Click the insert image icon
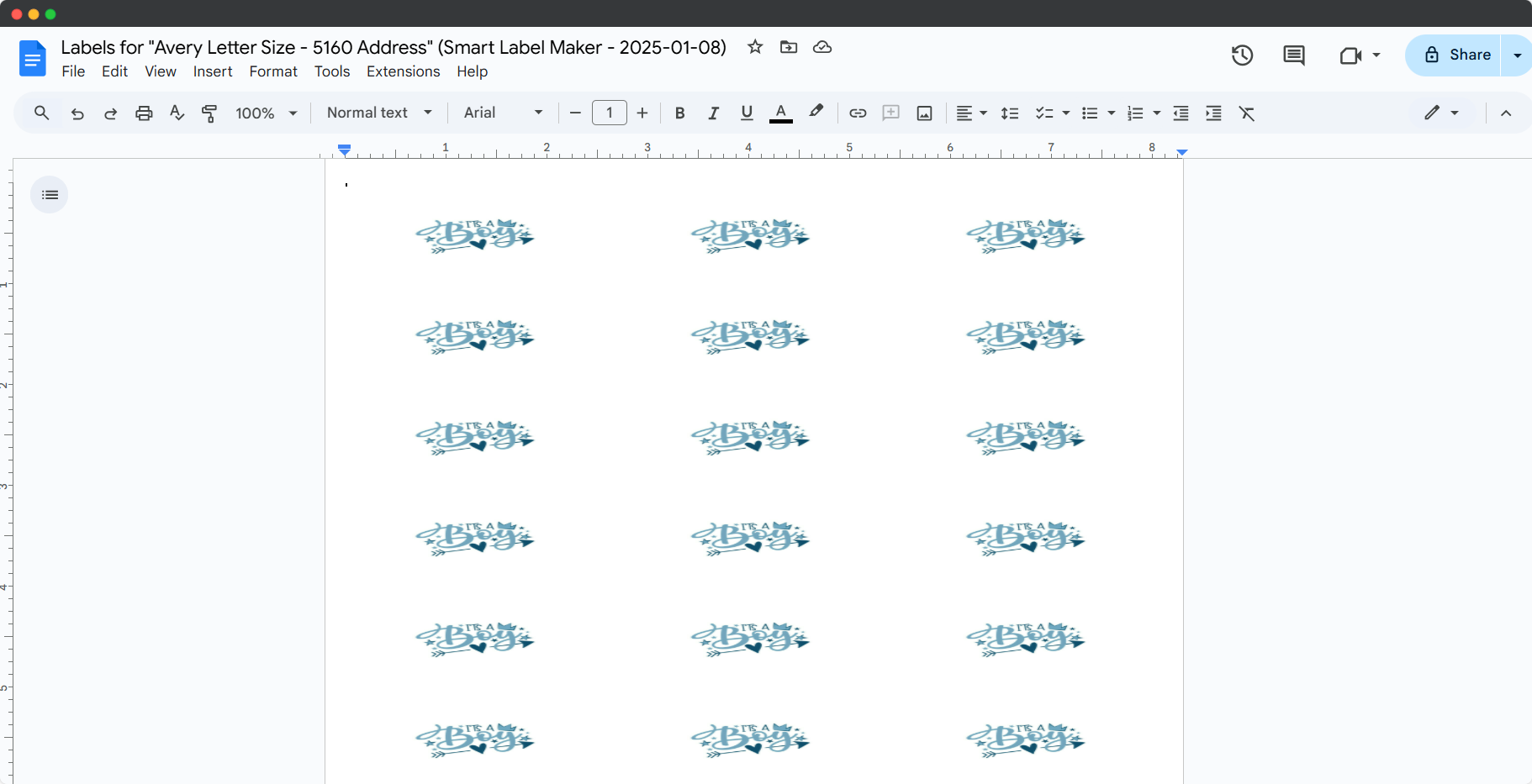Viewport: 1532px width, 784px height. (924, 113)
